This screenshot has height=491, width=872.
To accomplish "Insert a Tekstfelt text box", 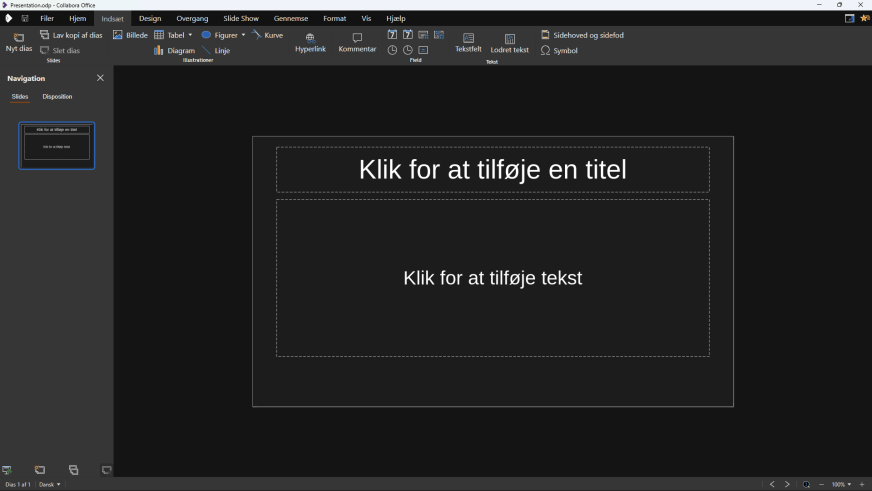I will [x=468, y=42].
